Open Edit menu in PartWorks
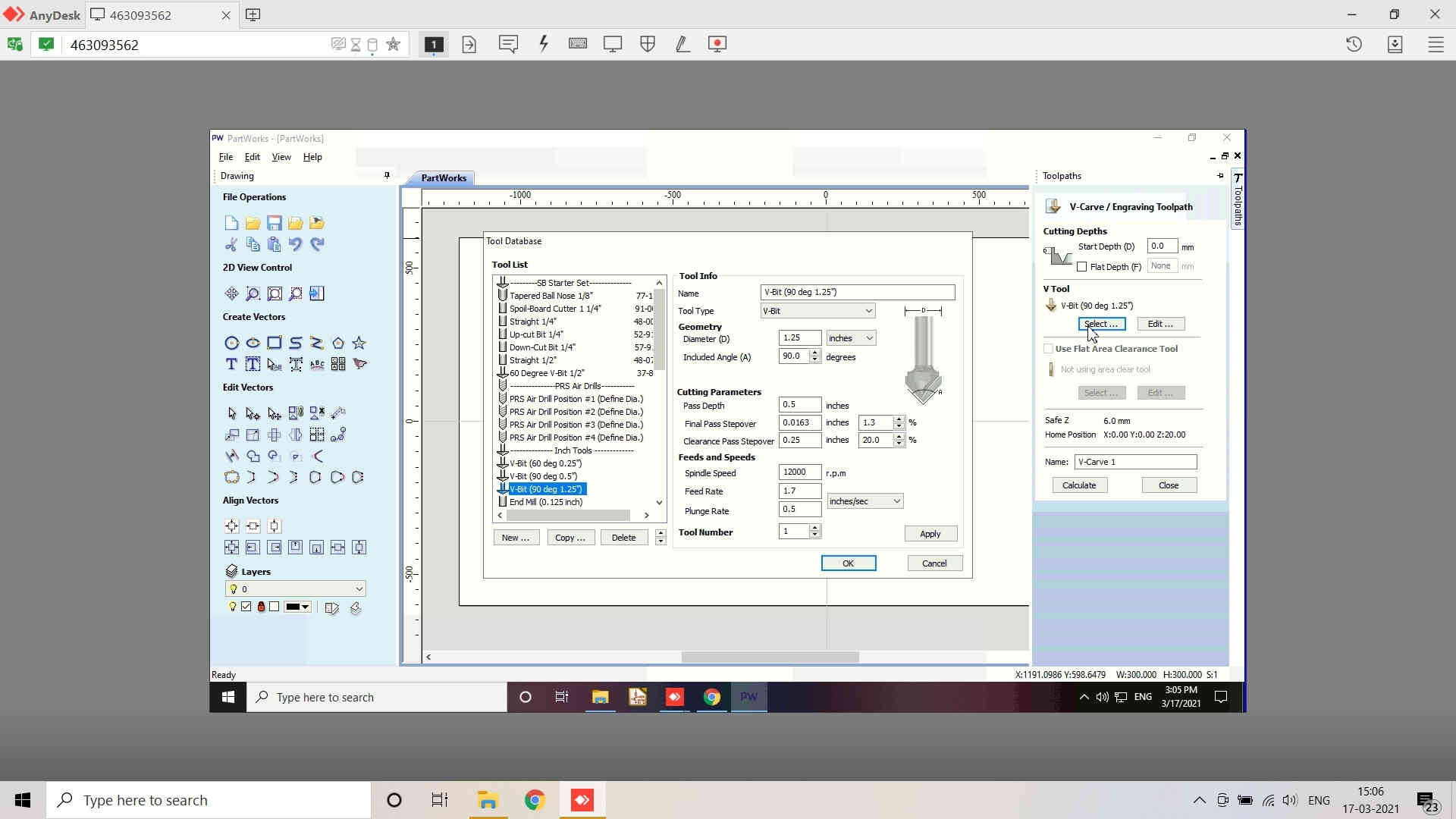 (x=252, y=157)
